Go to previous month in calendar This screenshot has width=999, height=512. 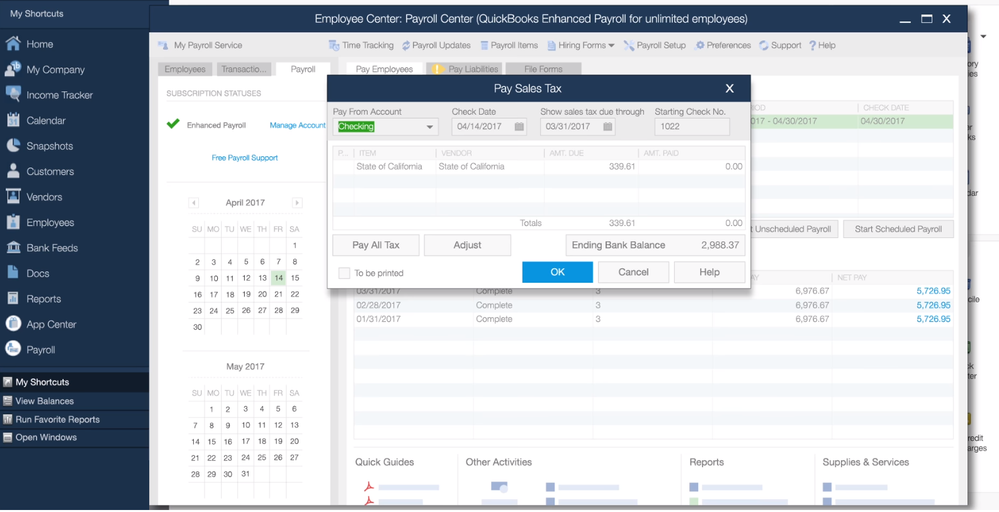click(x=194, y=203)
